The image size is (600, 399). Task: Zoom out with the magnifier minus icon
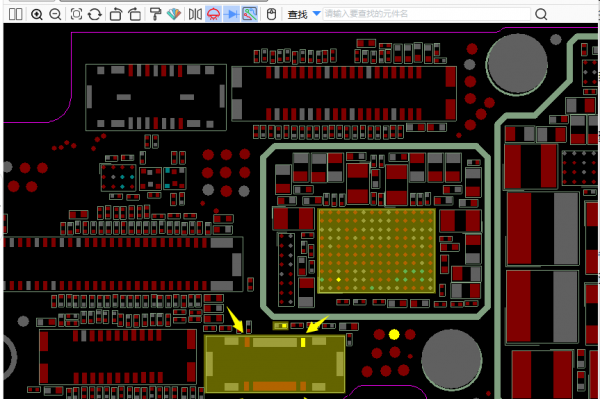pos(55,15)
